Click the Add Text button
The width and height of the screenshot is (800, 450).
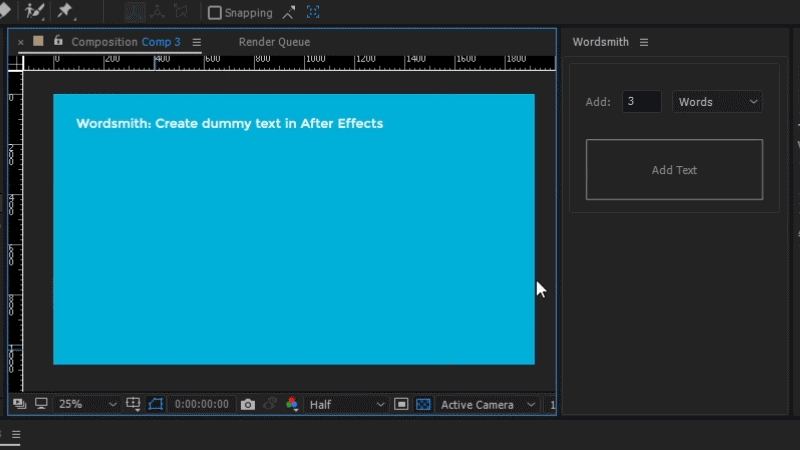click(674, 169)
